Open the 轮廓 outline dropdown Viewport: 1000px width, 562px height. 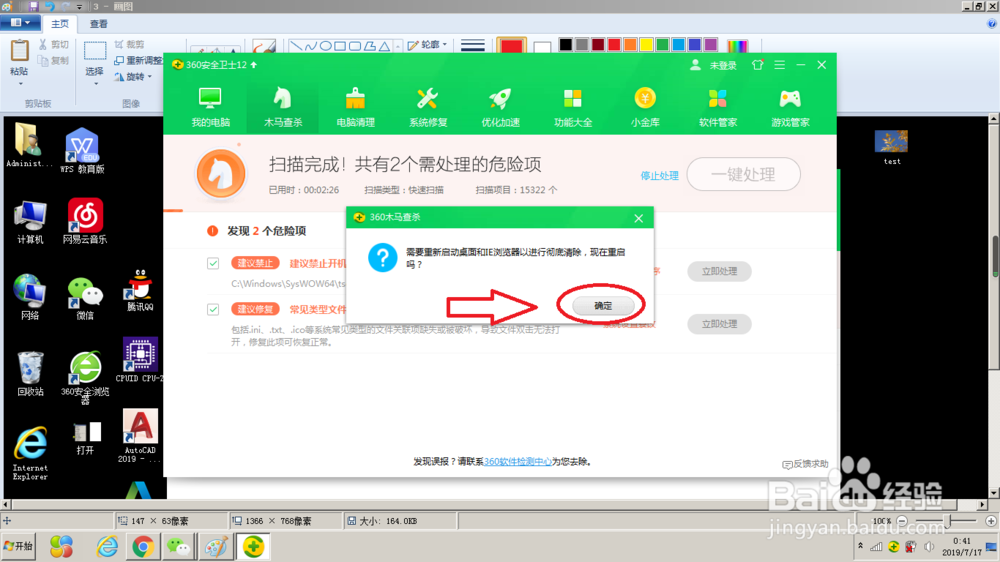(x=427, y=45)
